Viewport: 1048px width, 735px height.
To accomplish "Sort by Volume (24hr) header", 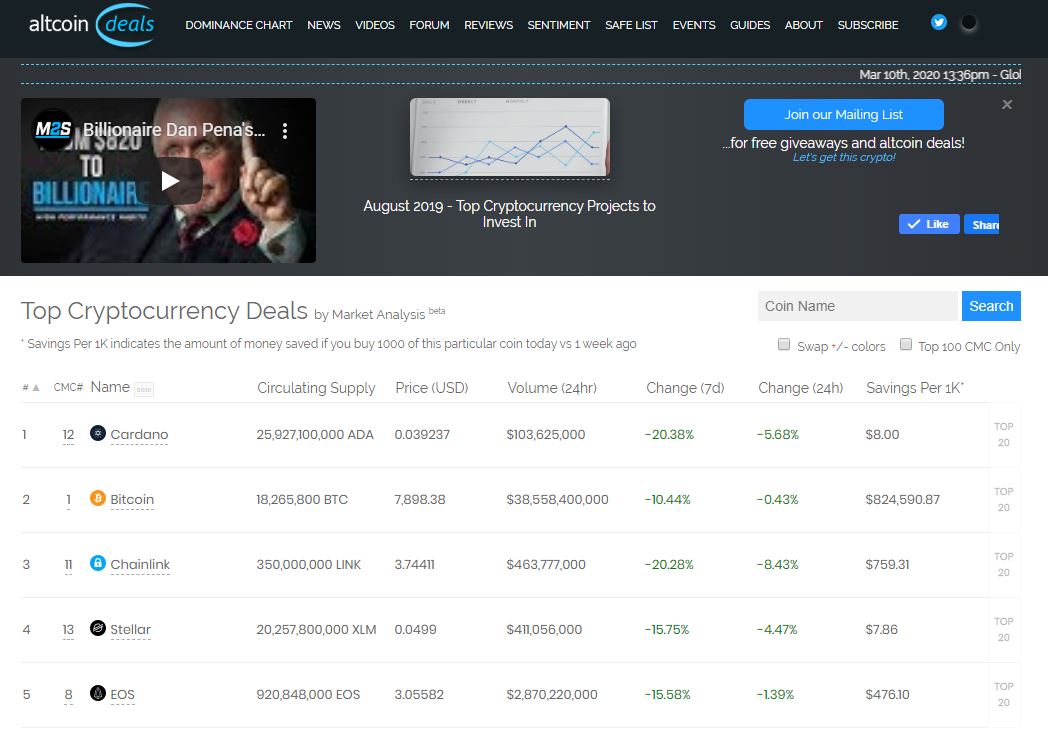I will (x=552, y=388).
